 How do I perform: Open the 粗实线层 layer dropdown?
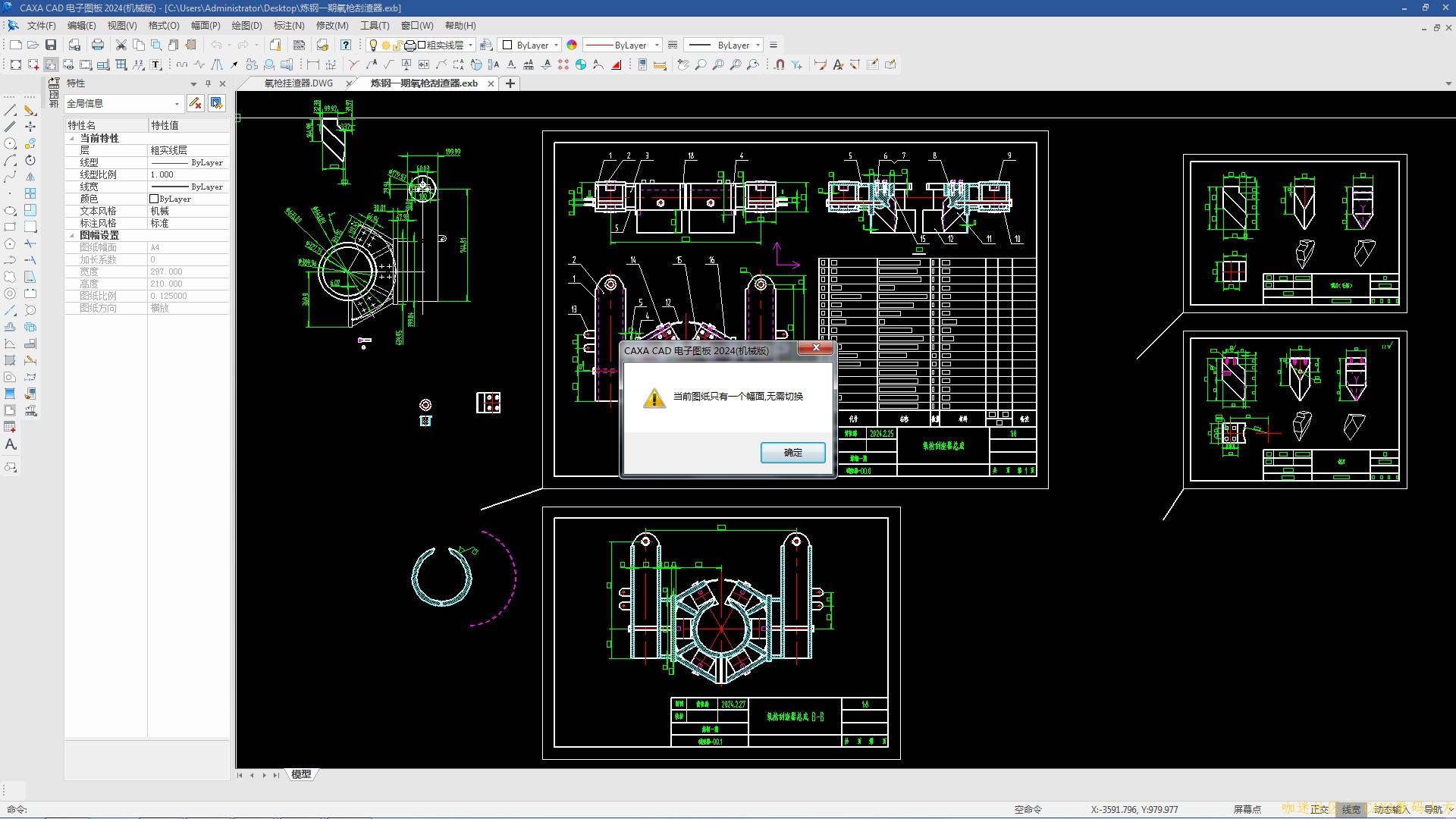pyautogui.click(x=470, y=45)
